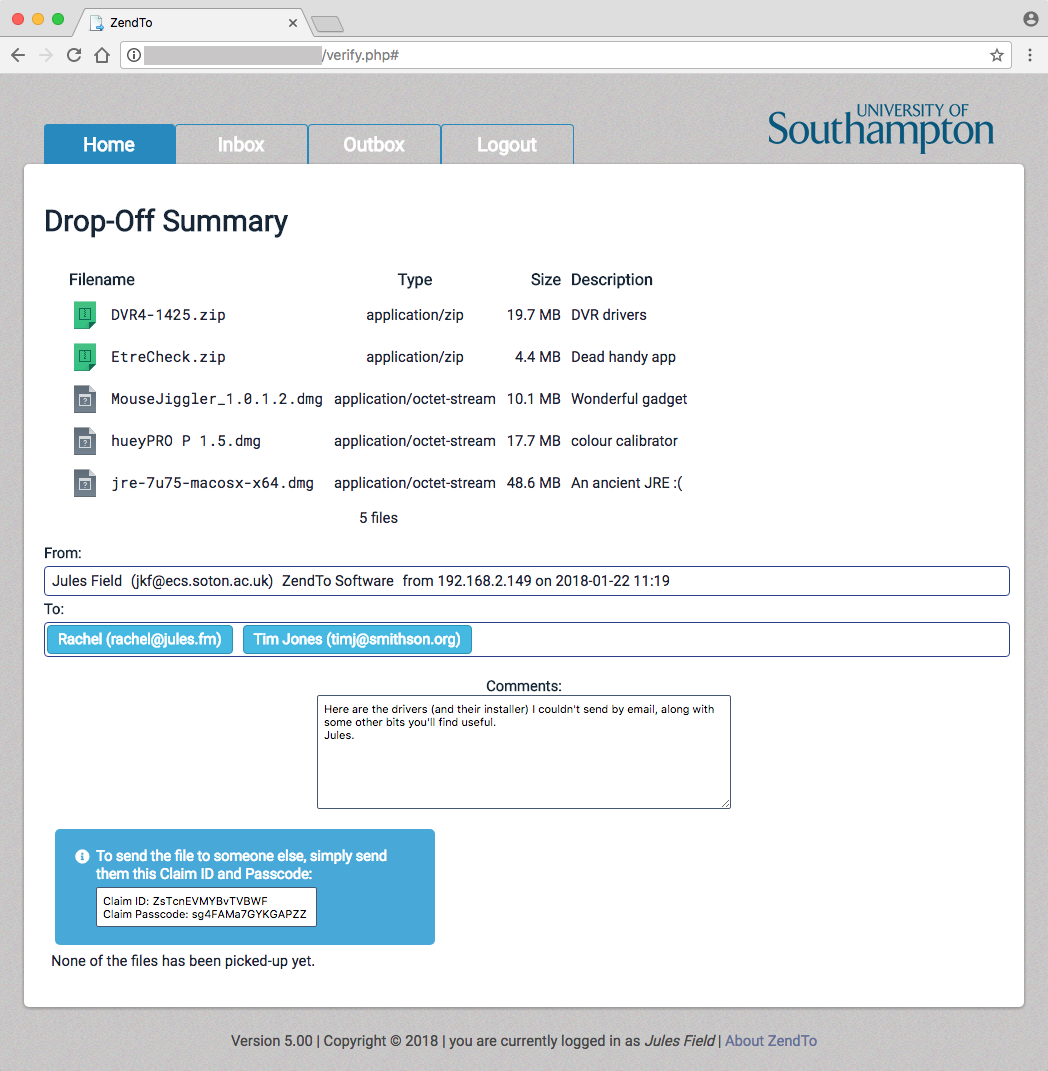Go to the browser home page icon
Screen dimensions: 1048x1071
tap(102, 55)
